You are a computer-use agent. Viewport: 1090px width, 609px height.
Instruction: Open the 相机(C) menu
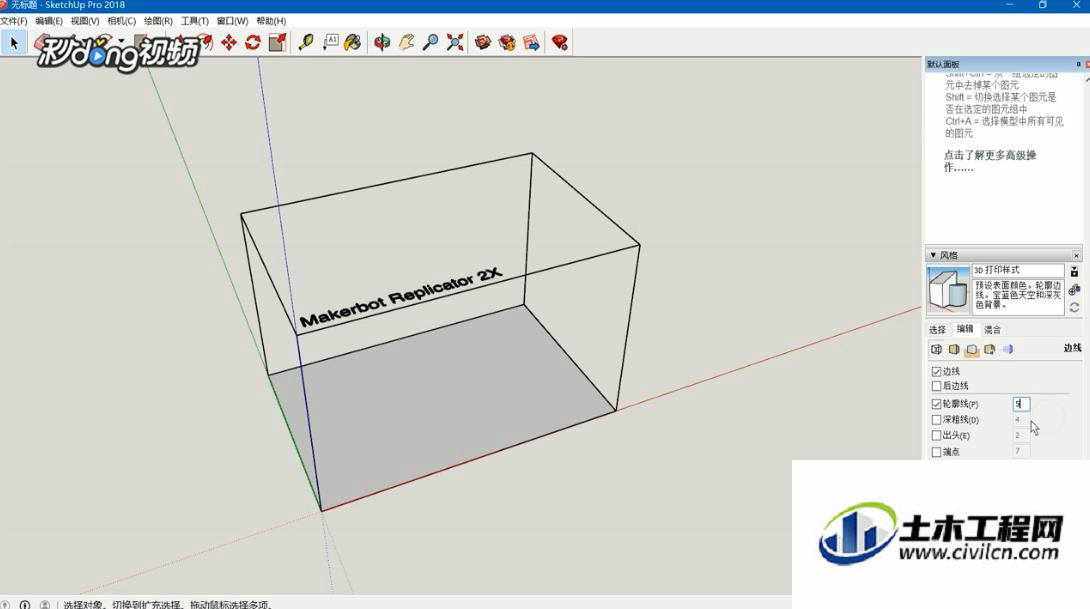point(122,21)
